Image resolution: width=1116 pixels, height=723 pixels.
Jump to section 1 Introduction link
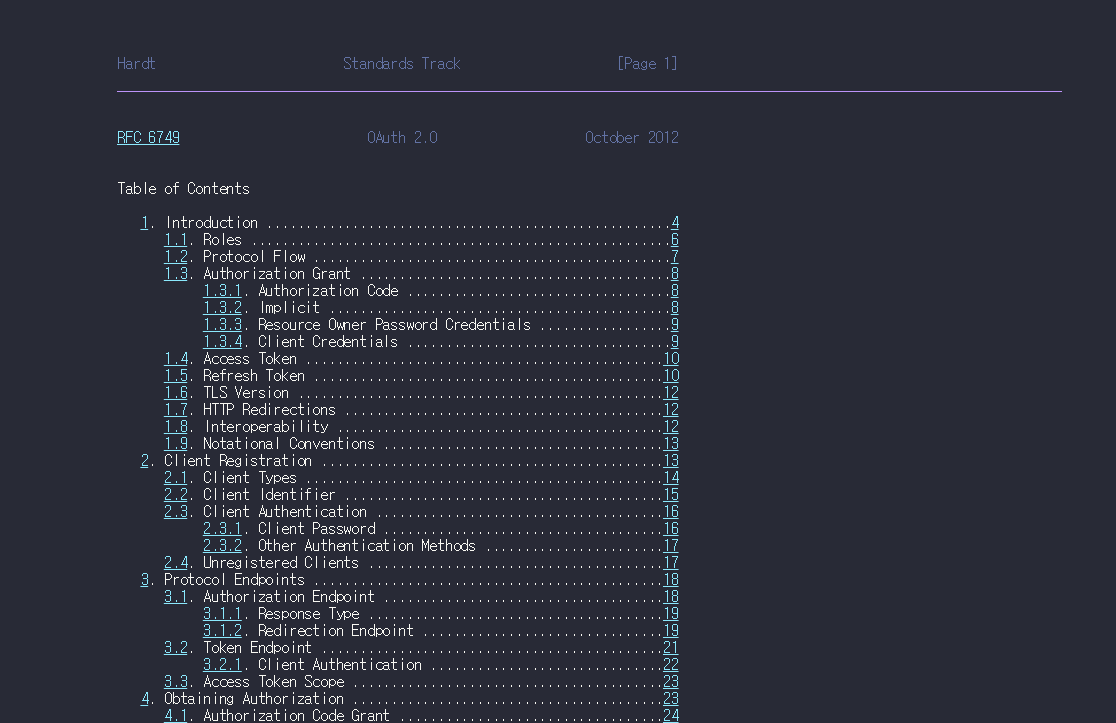[x=144, y=223]
